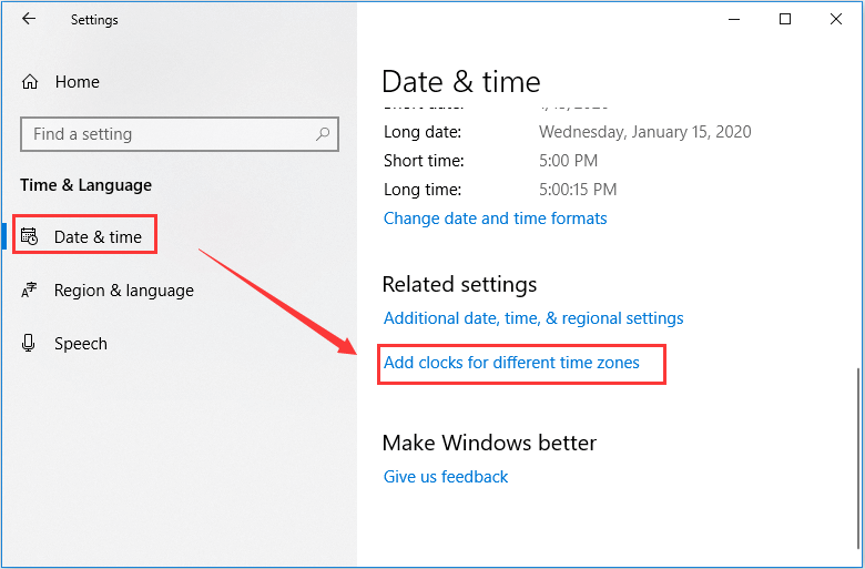This screenshot has height=569, width=865.
Task: Focus the Find a setting box
Action: [179, 134]
